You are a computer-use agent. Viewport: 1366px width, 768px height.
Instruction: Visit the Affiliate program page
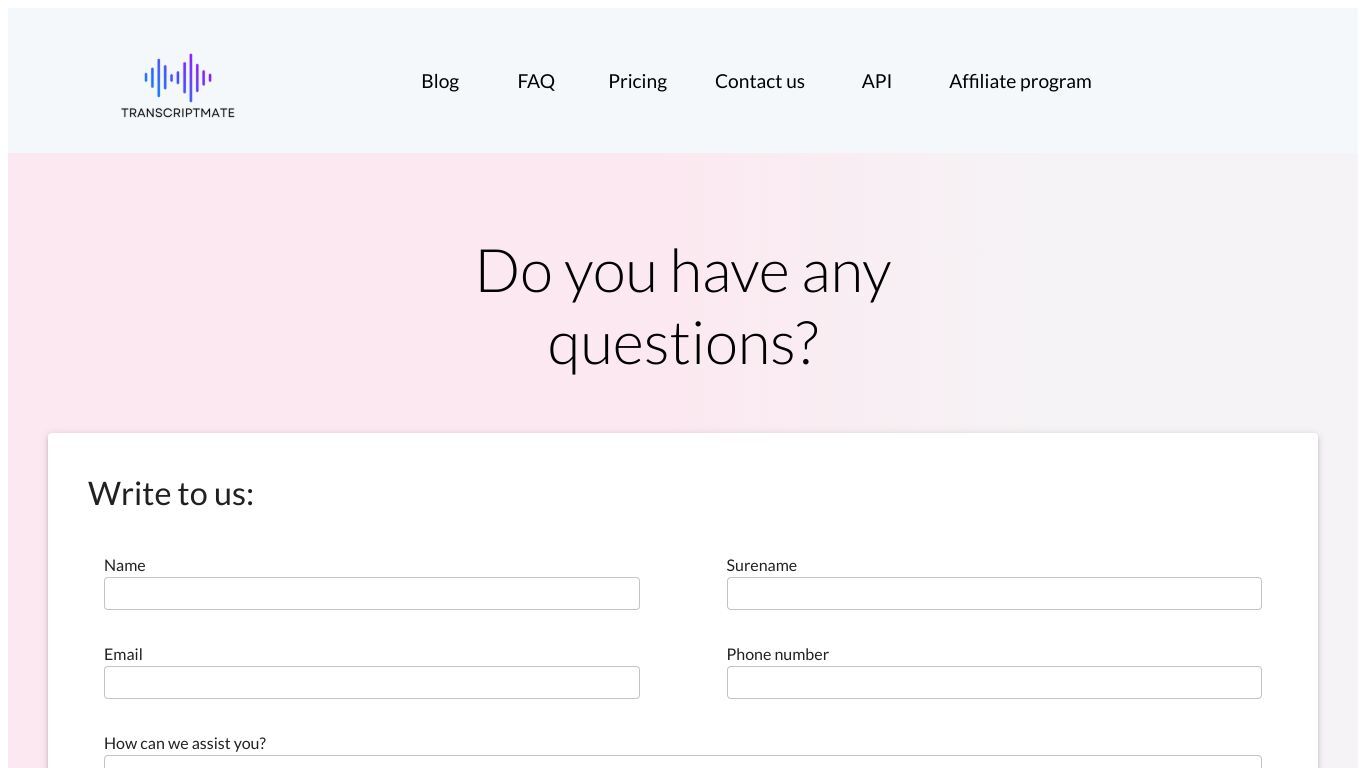pyautogui.click(x=1020, y=81)
